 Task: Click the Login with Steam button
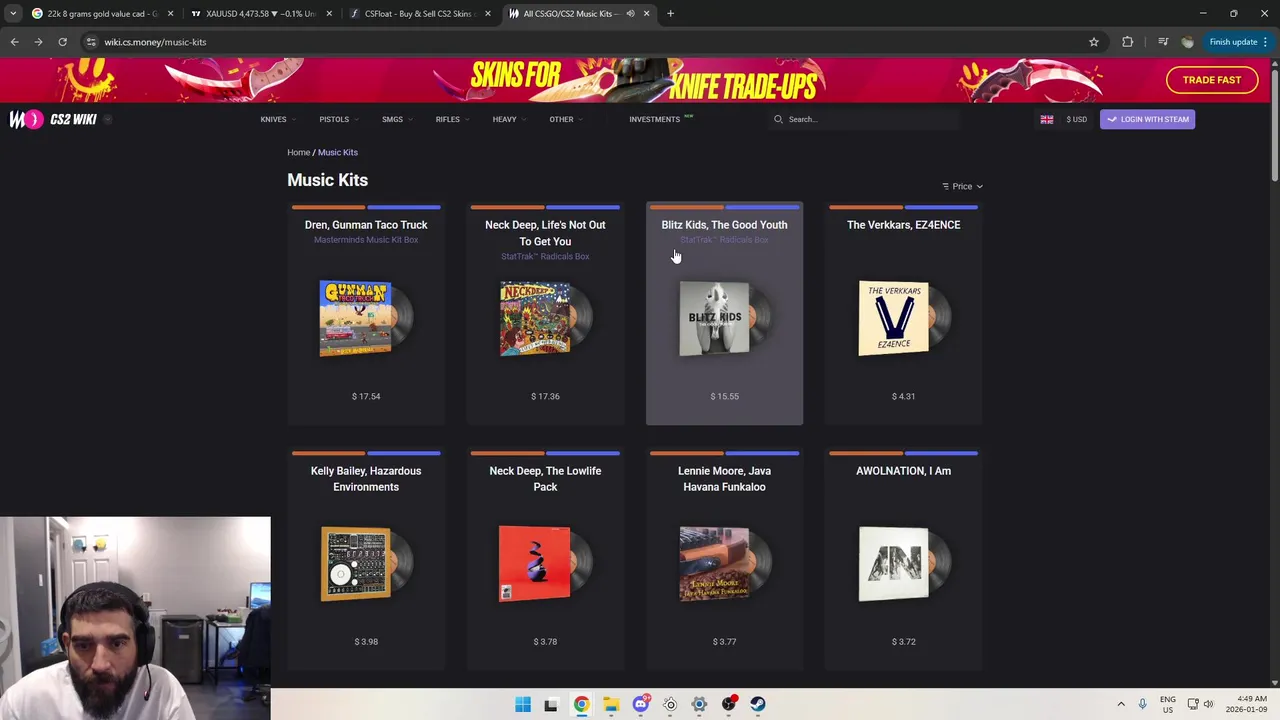[1148, 119]
